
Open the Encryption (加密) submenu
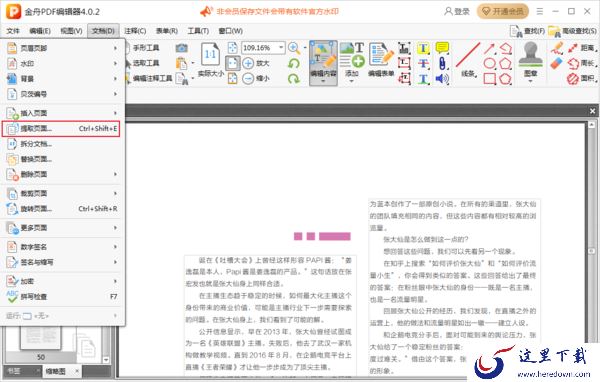63,281
